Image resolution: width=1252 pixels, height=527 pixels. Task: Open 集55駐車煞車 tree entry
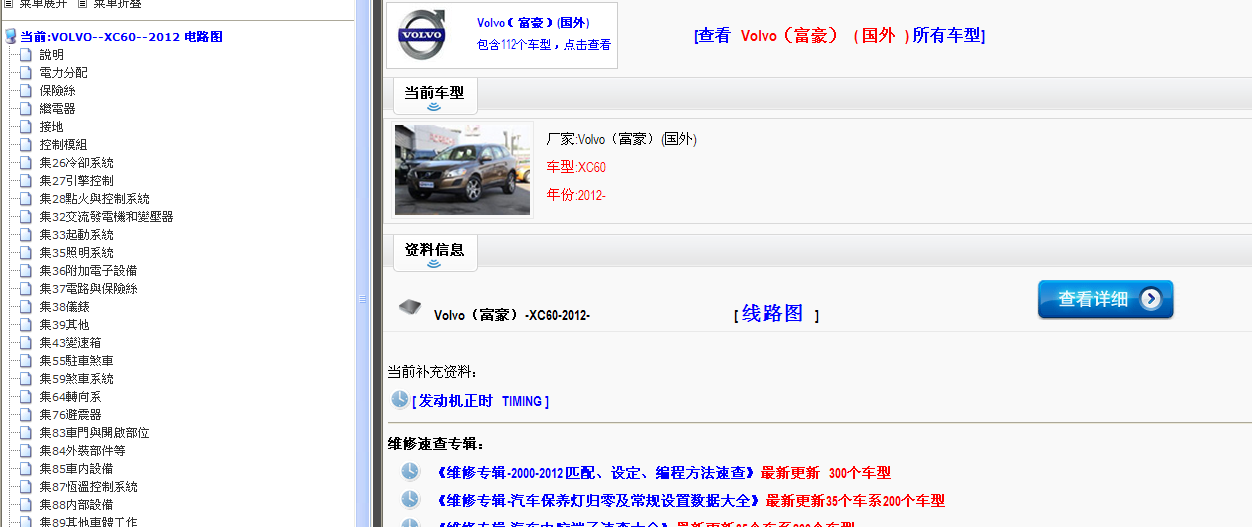76,361
